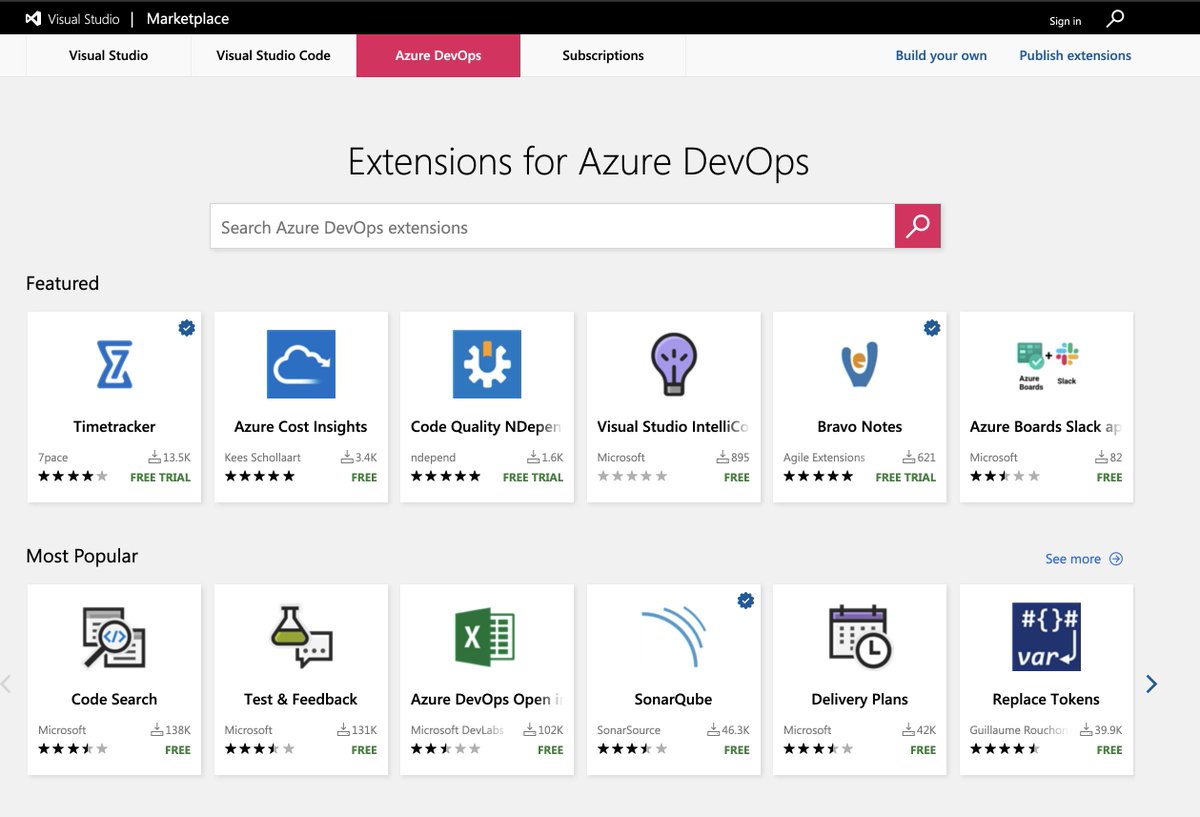
Task: Click the publisher name SonarSource
Action: [x=628, y=730]
